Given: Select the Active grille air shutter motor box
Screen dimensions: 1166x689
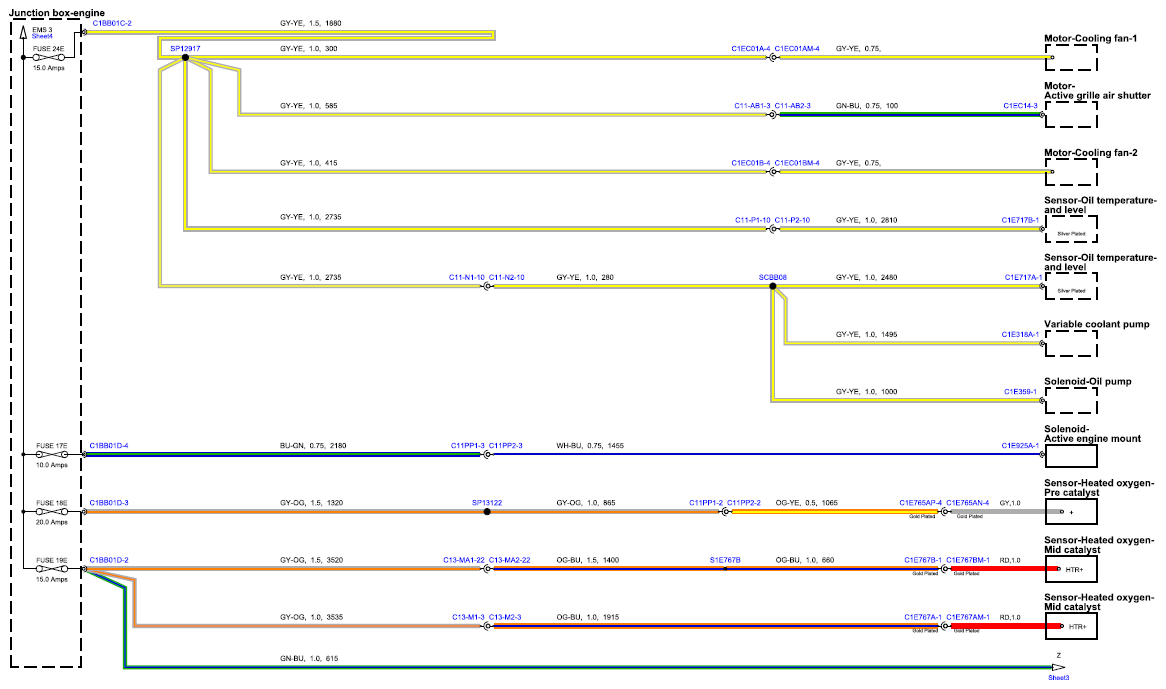Looking at the screenshot, I should coord(1071,114).
